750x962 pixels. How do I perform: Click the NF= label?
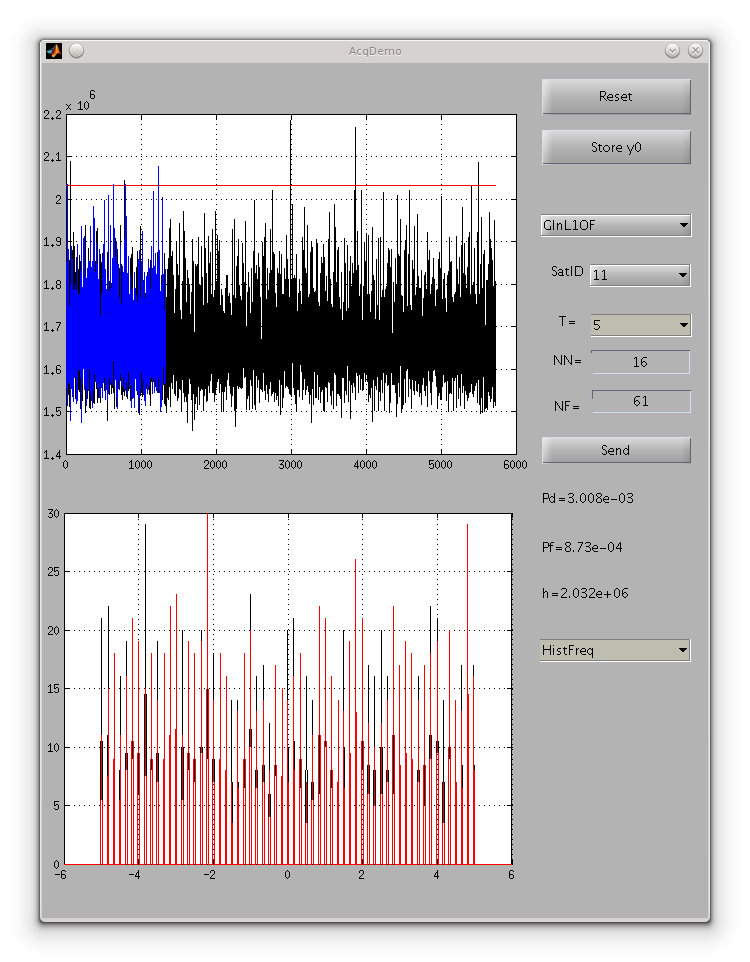566,406
